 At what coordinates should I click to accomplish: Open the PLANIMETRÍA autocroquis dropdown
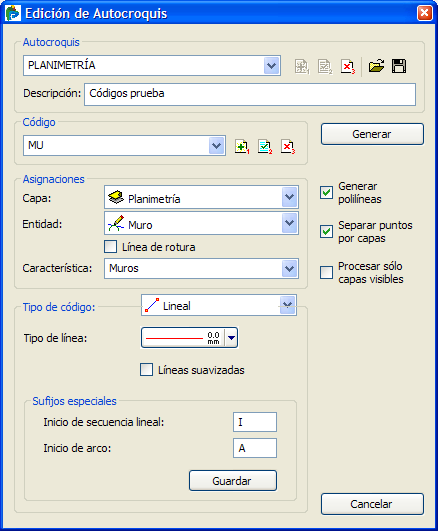[x=271, y=65]
